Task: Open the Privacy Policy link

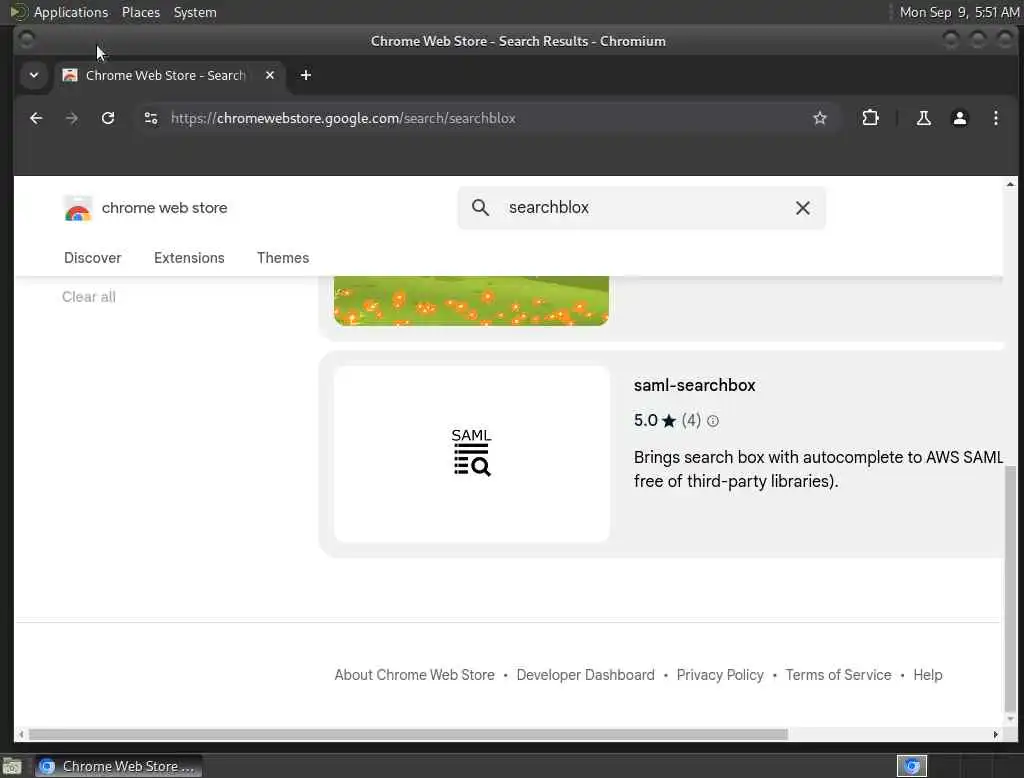Action: tap(720, 675)
